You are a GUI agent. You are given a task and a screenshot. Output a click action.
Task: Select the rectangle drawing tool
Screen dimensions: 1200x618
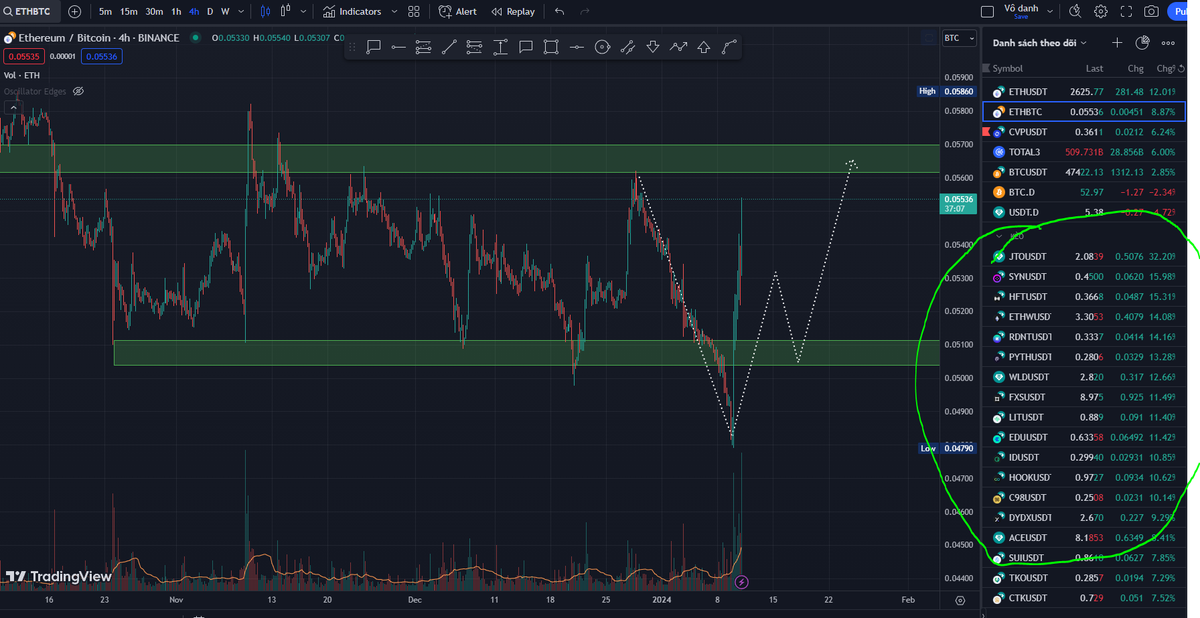point(551,46)
